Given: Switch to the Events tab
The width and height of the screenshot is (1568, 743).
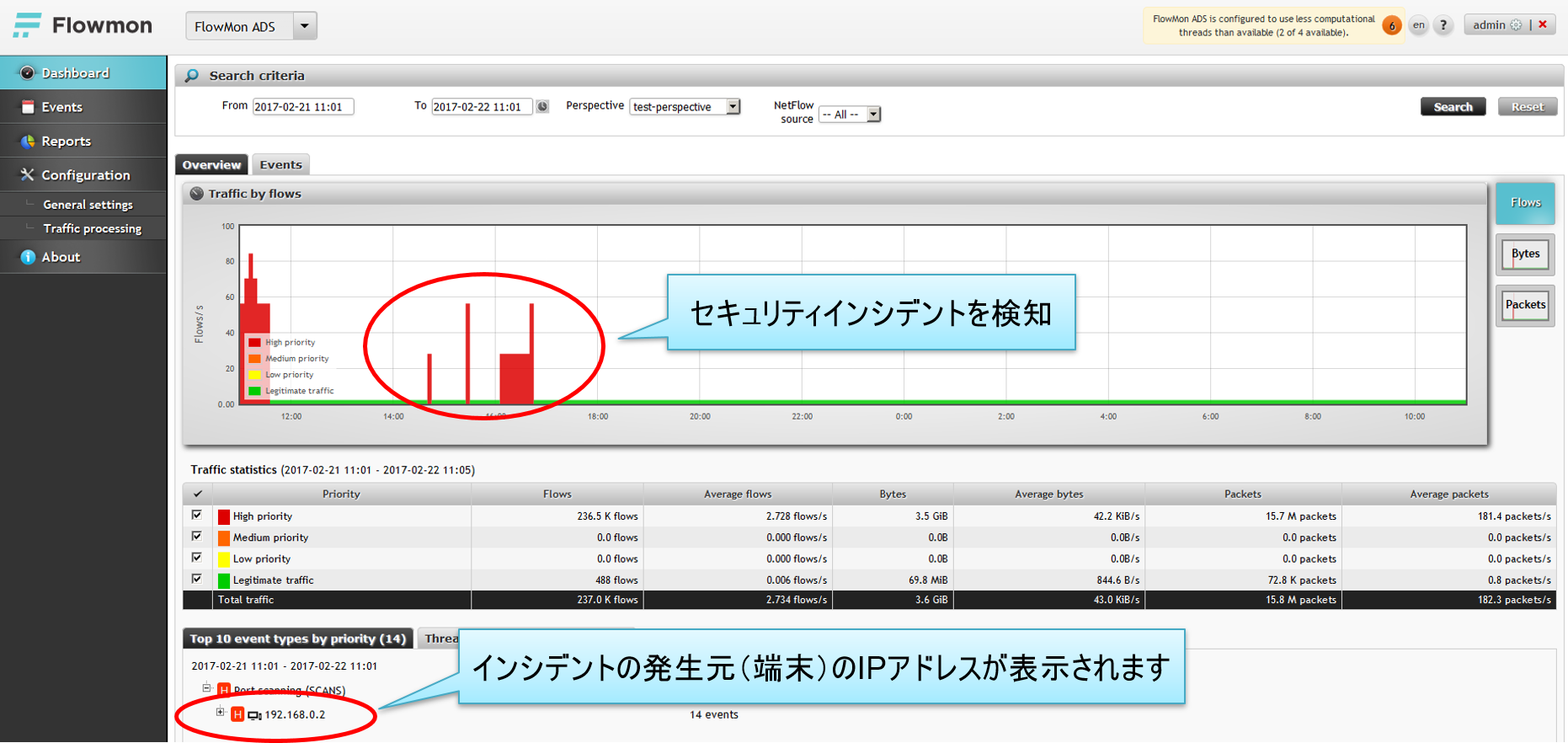Looking at the screenshot, I should click(280, 164).
